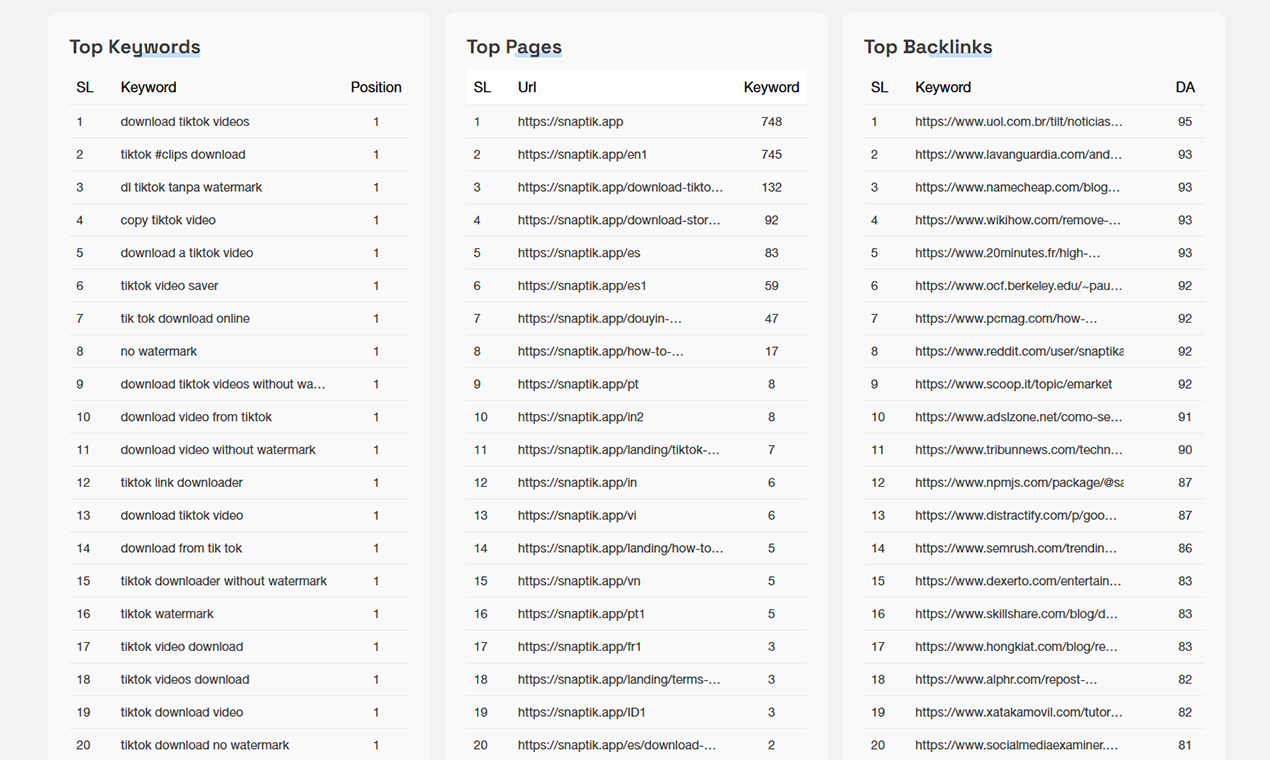Click 'dl tiktok tanpa watermark' keyword

[191, 188]
